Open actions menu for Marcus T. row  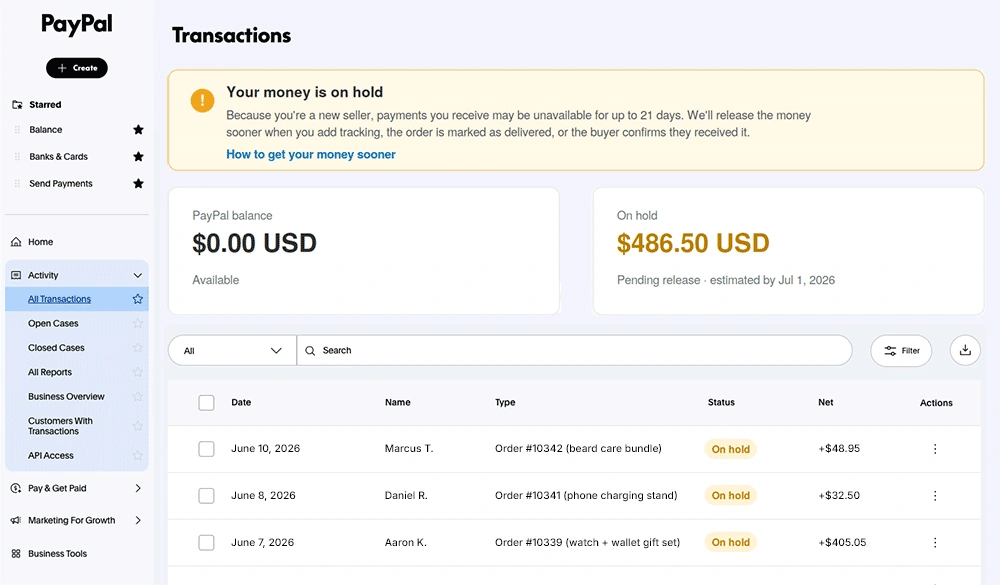pyautogui.click(x=935, y=449)
